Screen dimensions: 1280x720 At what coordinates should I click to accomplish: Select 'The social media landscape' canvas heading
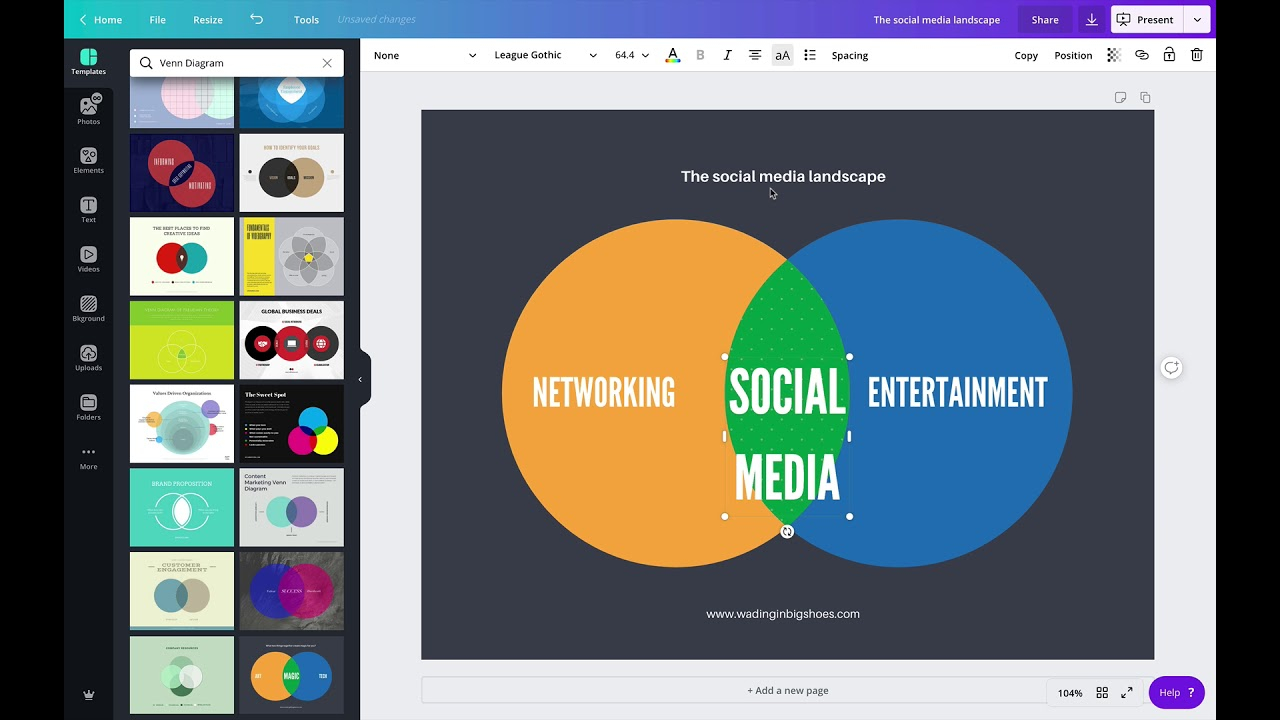click(783, 176)
